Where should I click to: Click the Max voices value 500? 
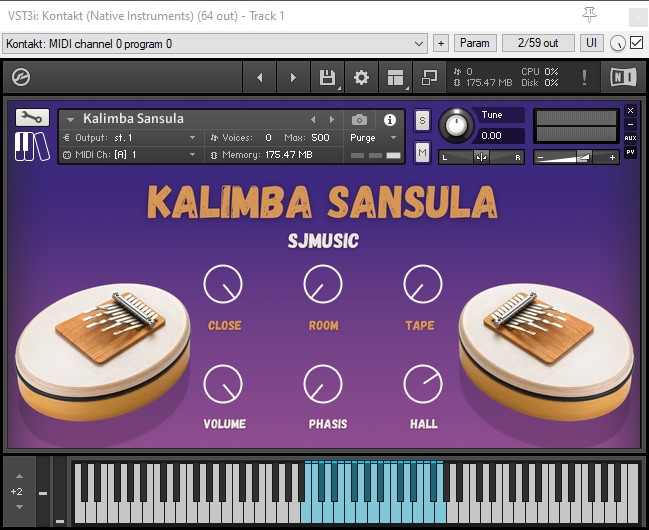320,137
